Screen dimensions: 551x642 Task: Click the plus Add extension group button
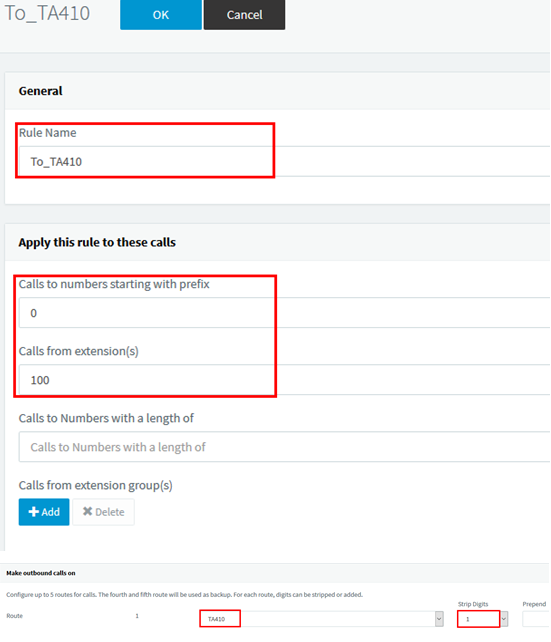(x=44, y=512)
